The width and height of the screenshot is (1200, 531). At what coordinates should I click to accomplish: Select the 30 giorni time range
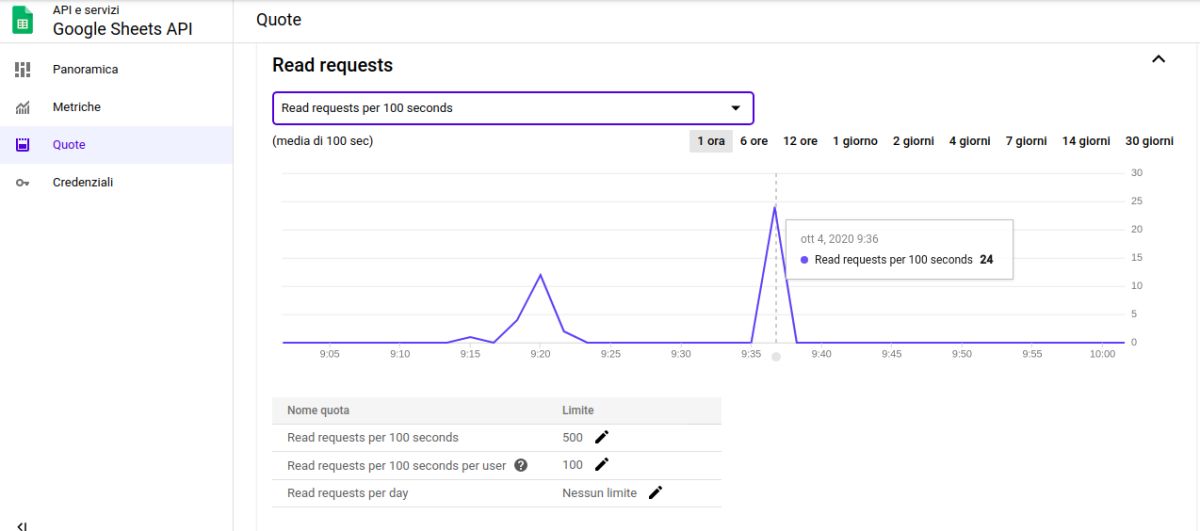click(1149, 141)
